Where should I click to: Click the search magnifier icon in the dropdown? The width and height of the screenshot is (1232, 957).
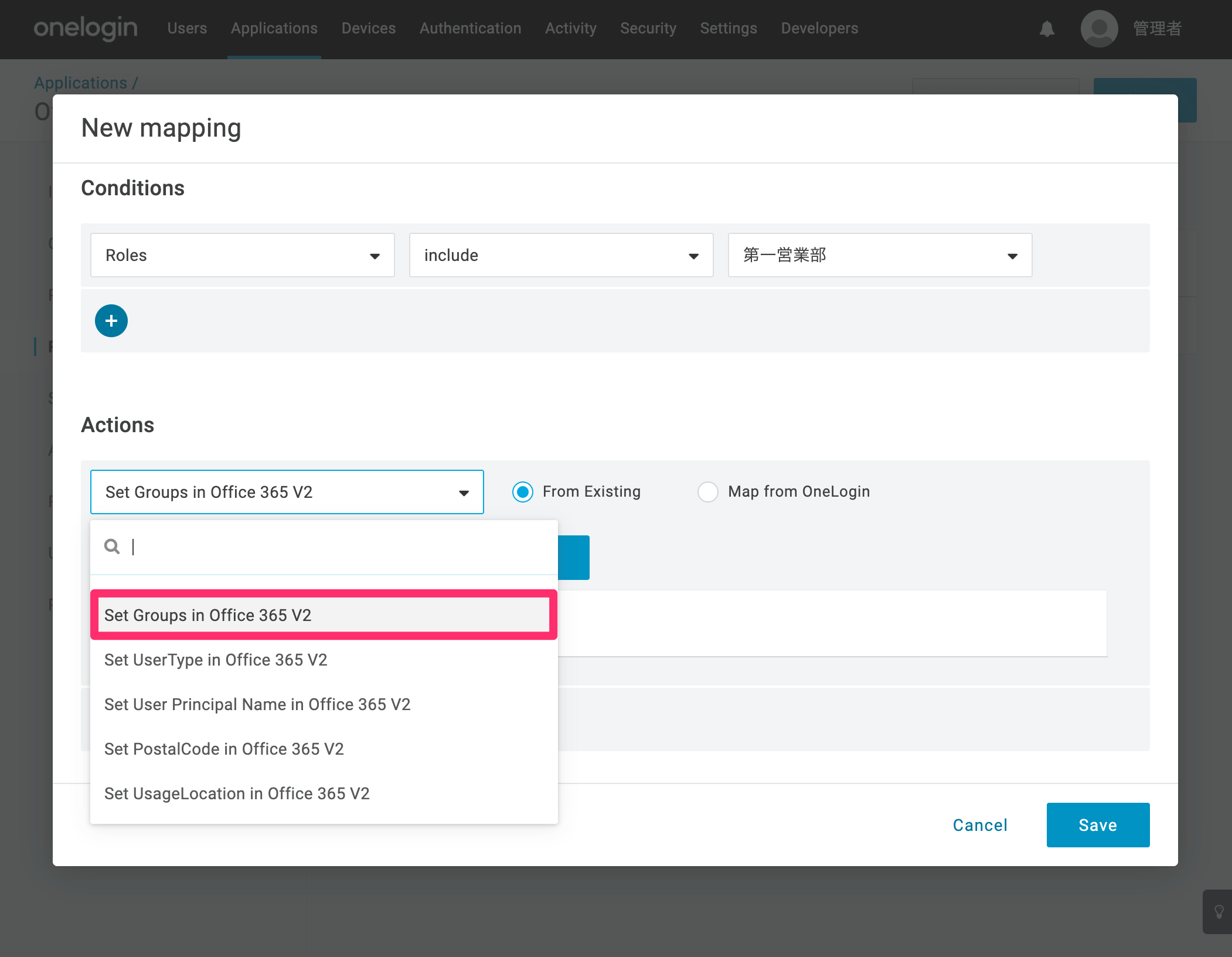112,547
